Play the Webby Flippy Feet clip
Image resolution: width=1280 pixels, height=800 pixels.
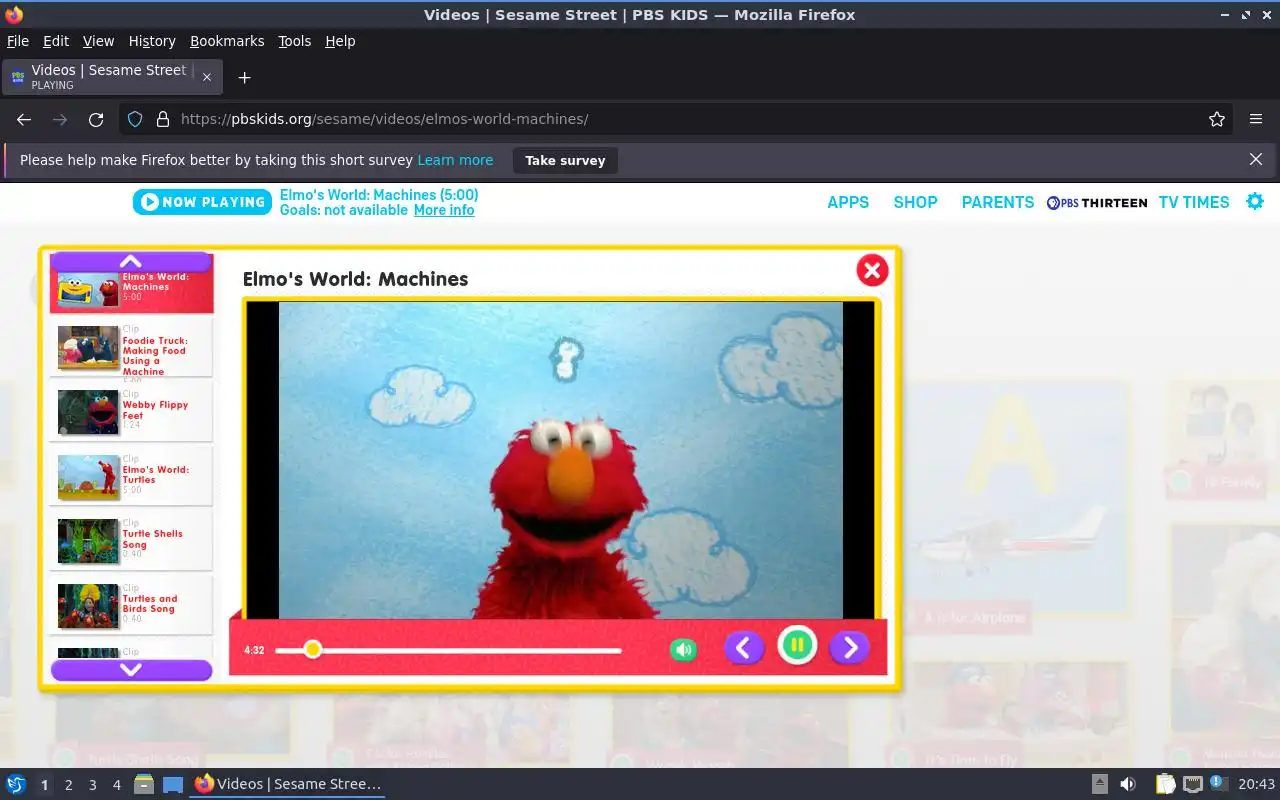132,412
